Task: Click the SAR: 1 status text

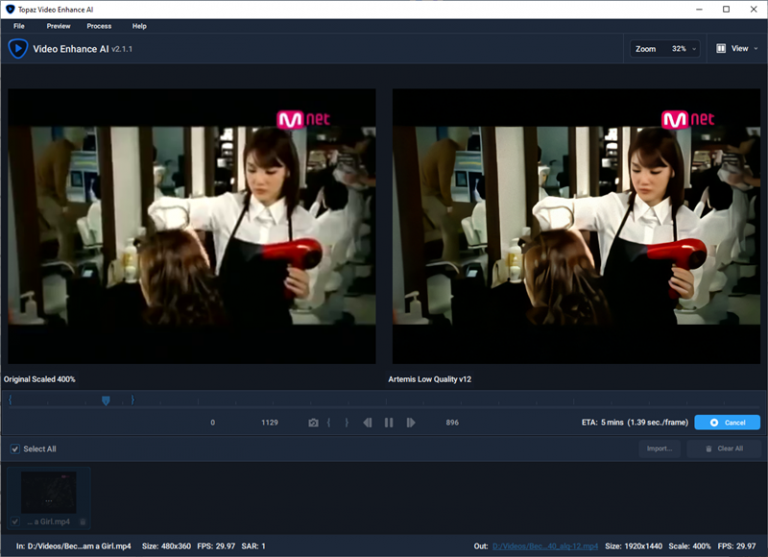Action: click(x=253, y=546)
